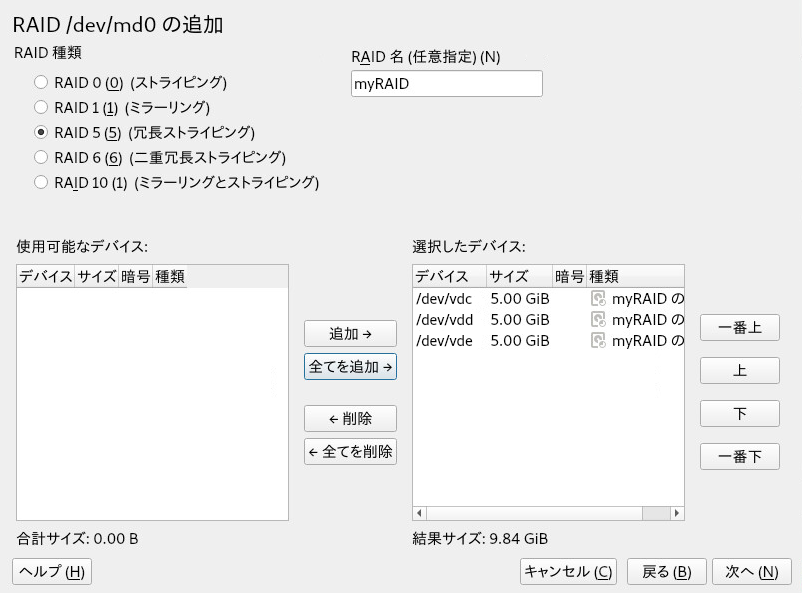The width and height of the screenshot is (802, 593).
Task: Focus the RAID name field containing myRAID
Action: (x=447, y=83)
